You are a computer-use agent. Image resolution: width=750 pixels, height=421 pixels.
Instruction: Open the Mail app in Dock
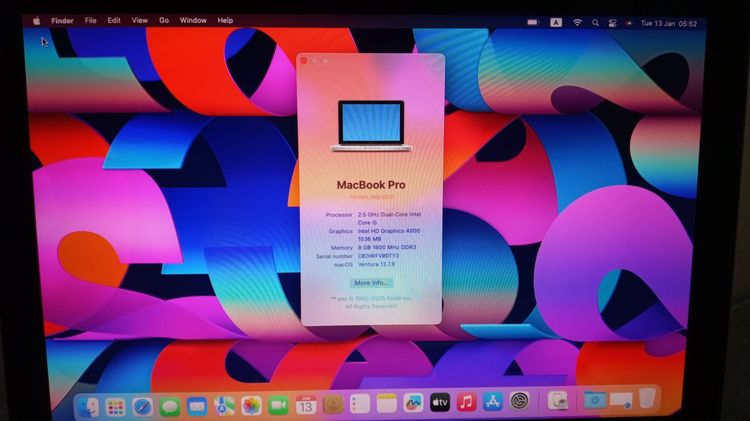tap(197, 407)
